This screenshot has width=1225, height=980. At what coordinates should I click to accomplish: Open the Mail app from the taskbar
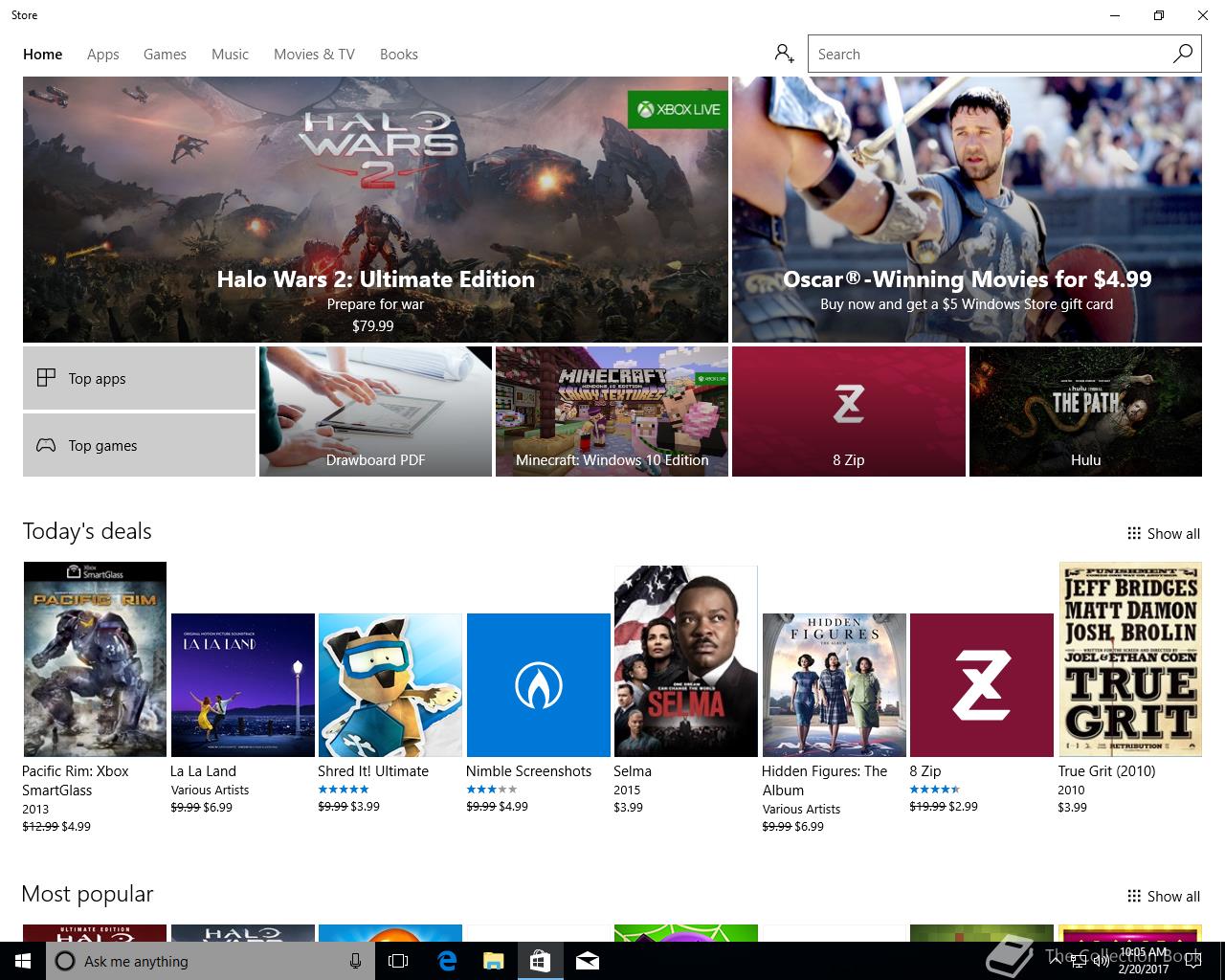pos(588,961)
